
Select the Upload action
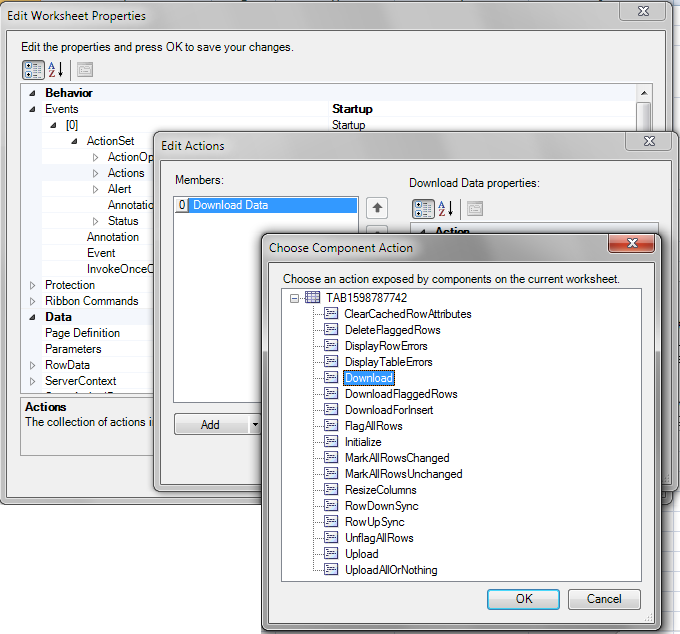[x=362, y=554]
